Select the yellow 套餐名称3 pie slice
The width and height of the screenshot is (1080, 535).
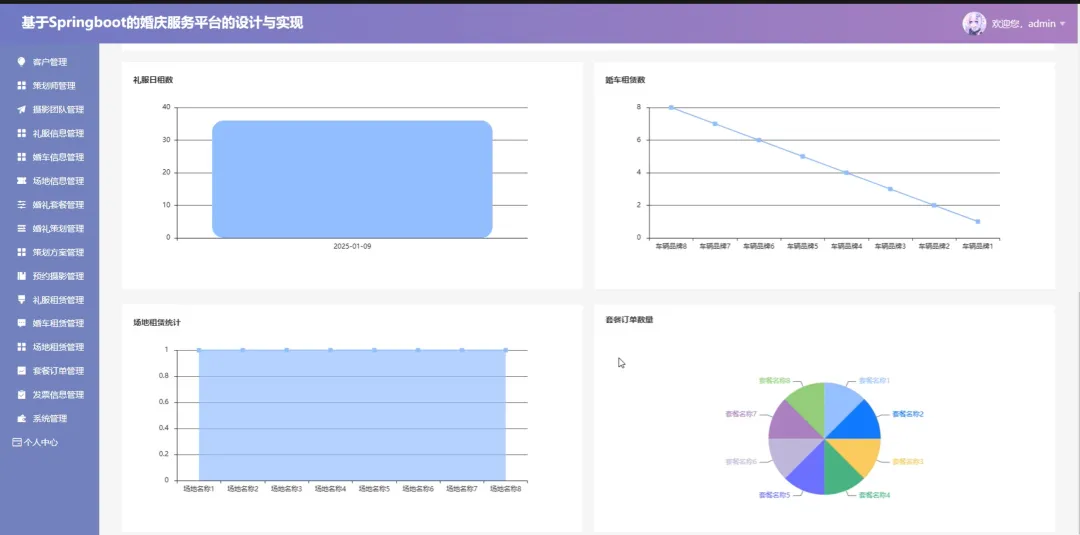coord(862,455)
